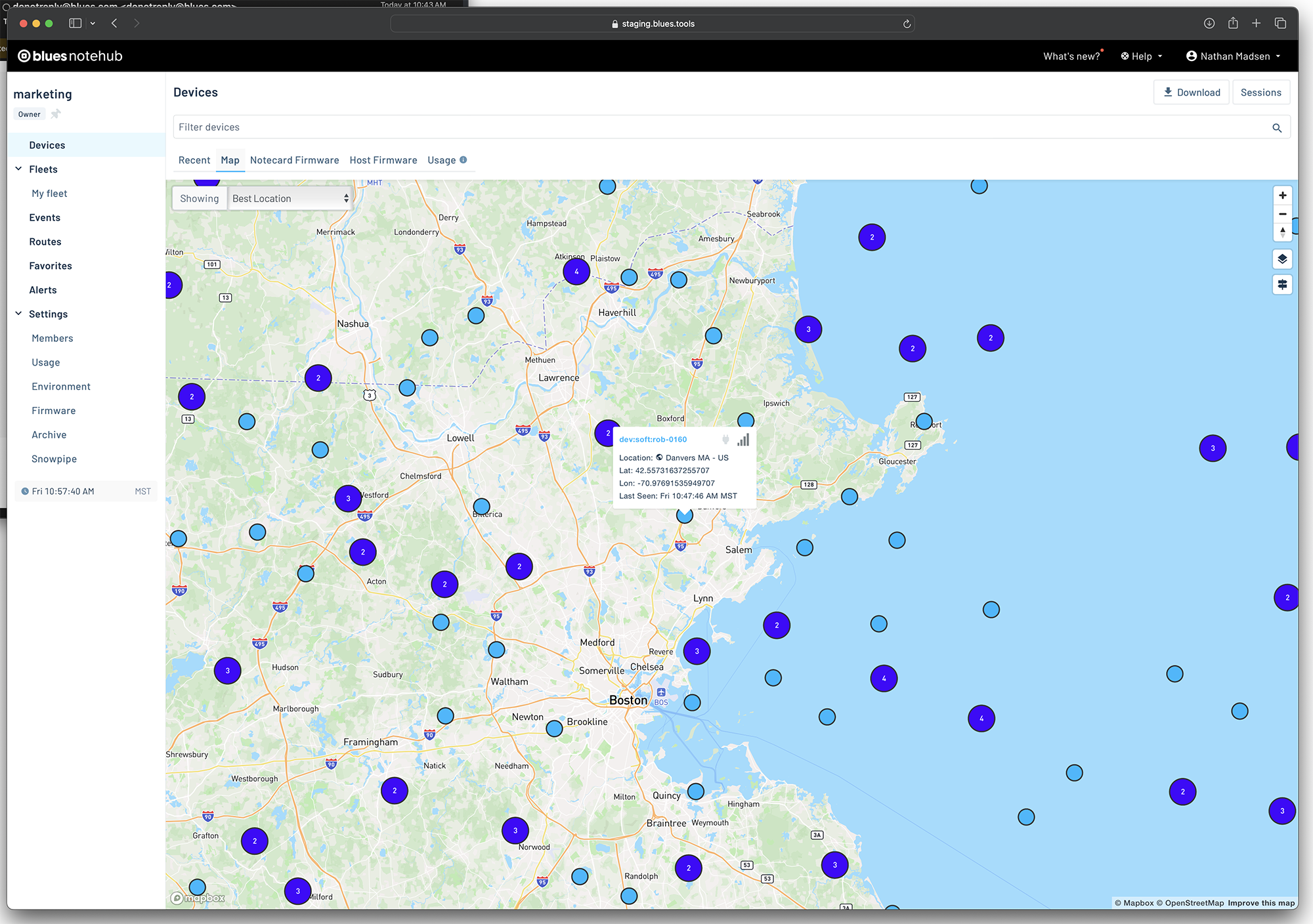1313x924 pixels.
Task: Click the blues notehub logo
Action: 70,56
